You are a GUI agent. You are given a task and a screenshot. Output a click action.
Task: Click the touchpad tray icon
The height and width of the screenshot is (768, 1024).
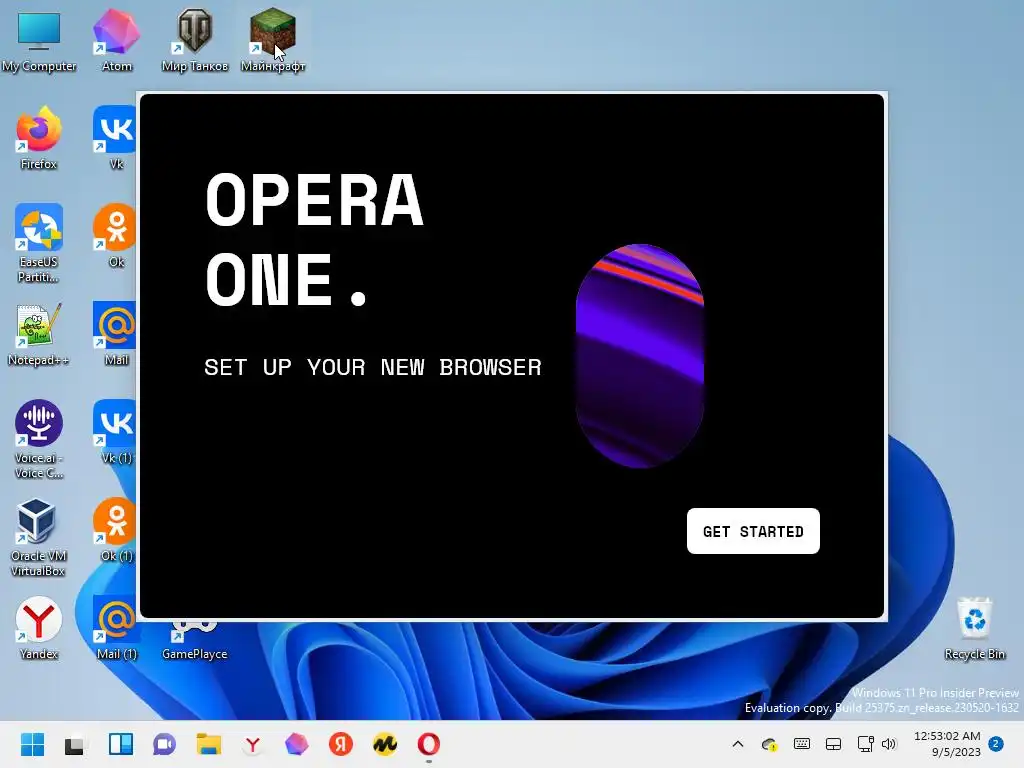click(x=833, y=744)
